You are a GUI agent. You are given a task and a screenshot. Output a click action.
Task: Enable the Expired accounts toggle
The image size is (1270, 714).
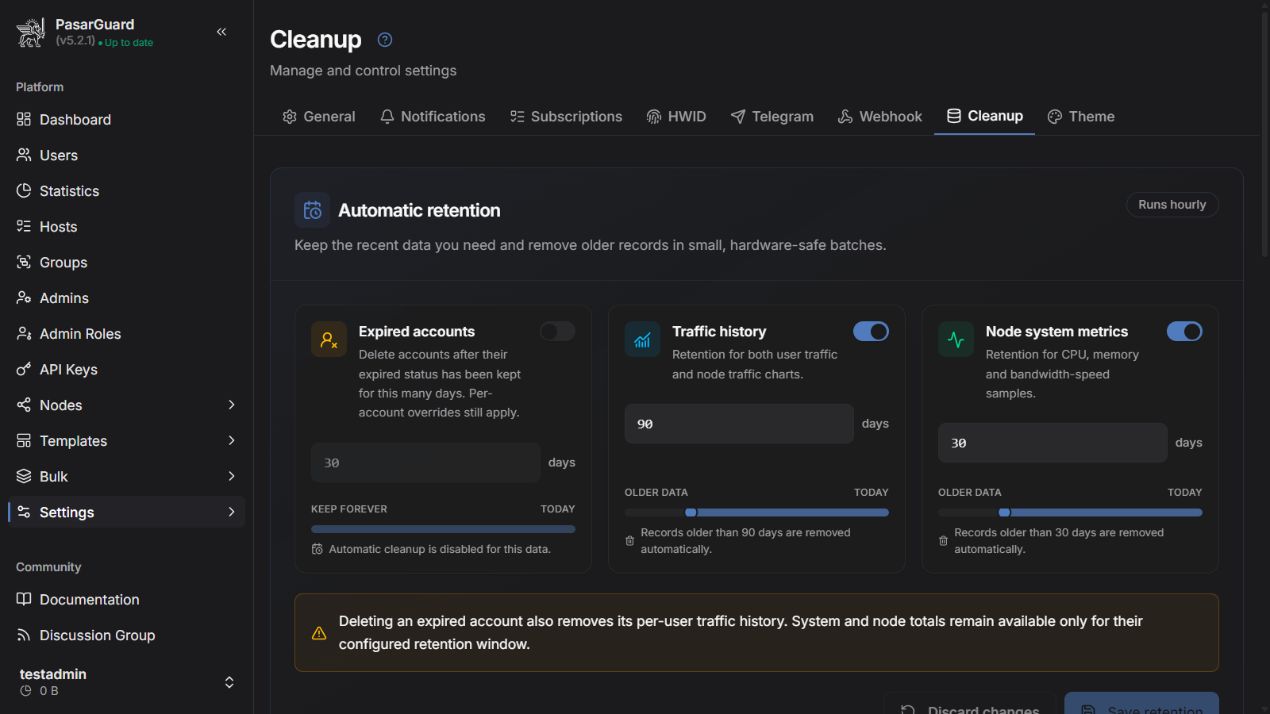click(557, 331)
